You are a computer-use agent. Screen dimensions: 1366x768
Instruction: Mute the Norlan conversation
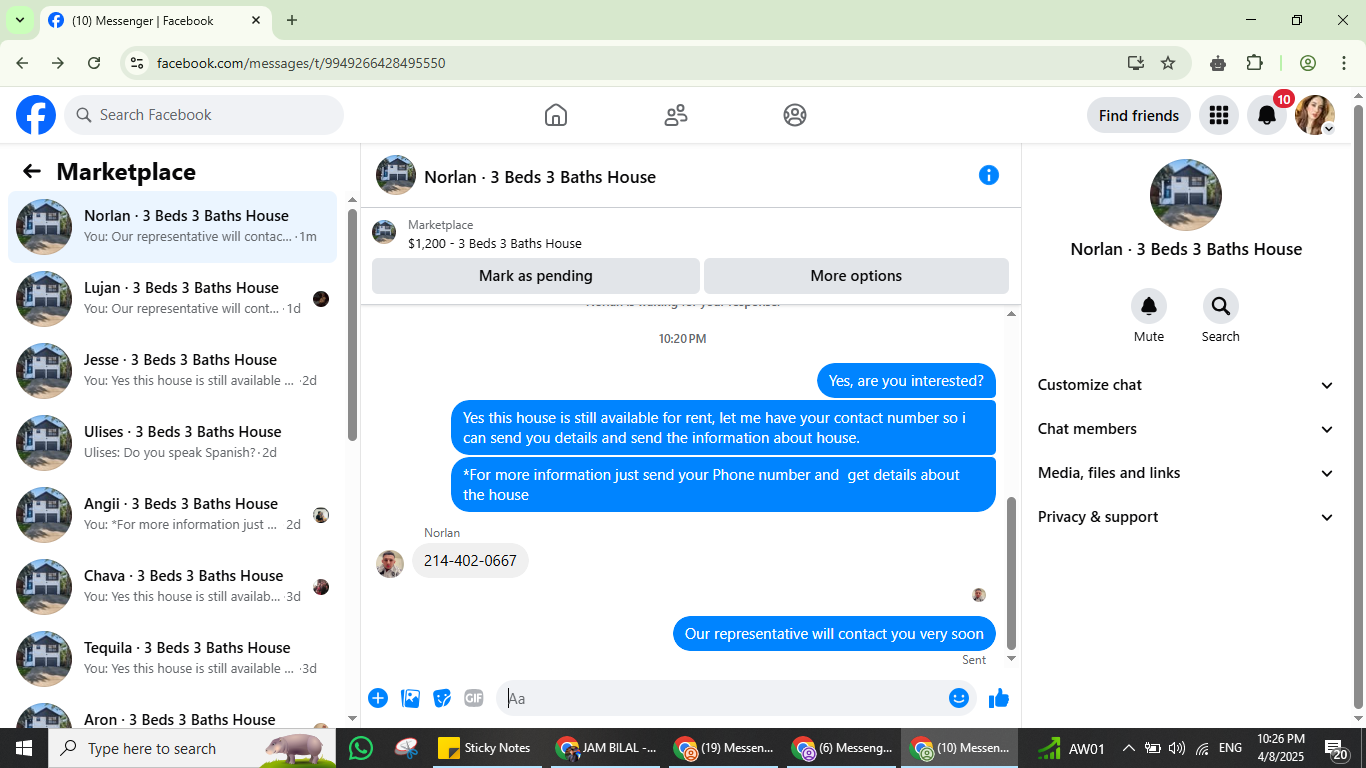click(1149, 306)
